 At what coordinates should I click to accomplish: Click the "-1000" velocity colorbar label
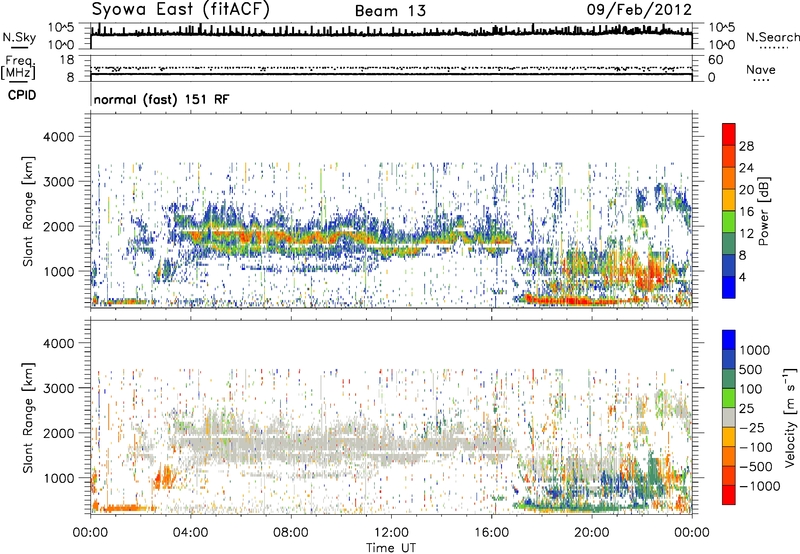point(759,486)
